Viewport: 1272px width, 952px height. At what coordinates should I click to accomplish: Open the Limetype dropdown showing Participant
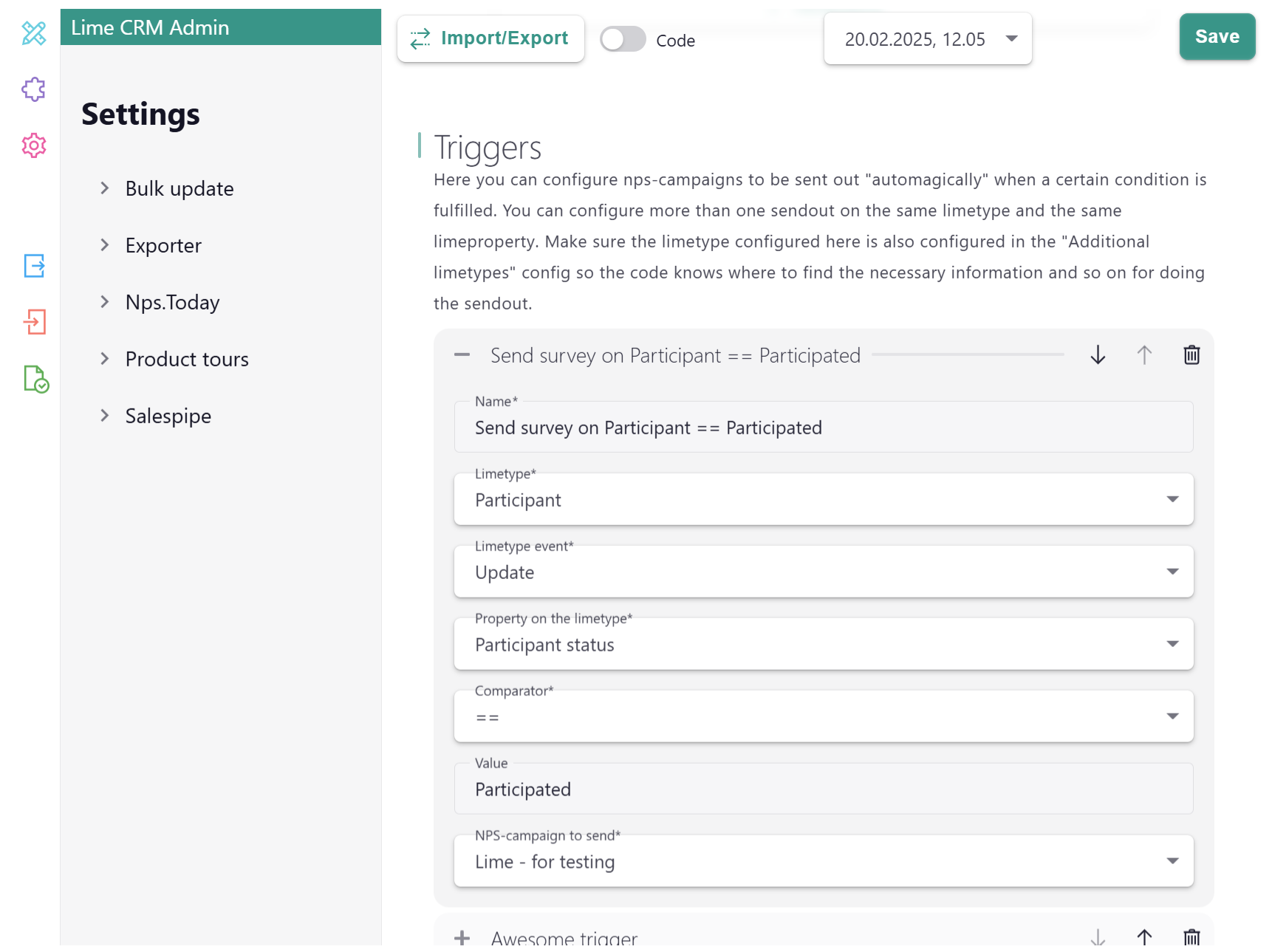[x=1172, y=499]
